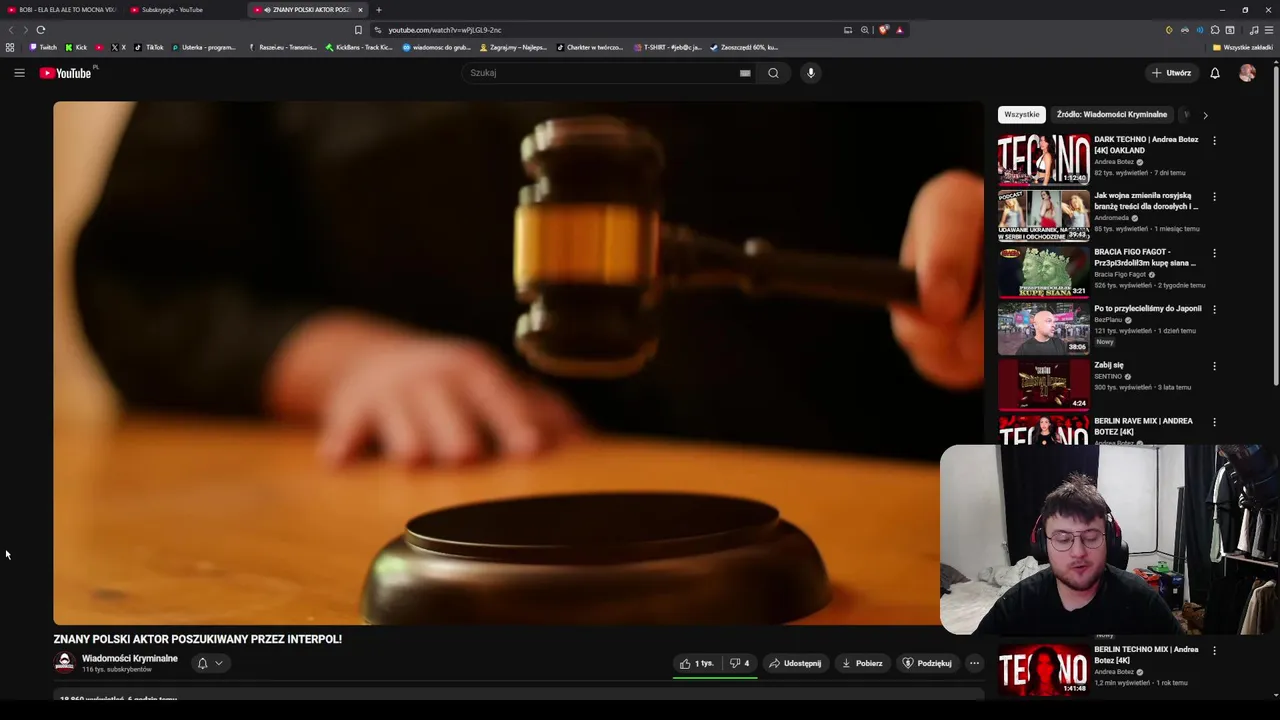Reload the page in browser toolbar
Screen dimensions: 1280x720
tap(41, 30)
